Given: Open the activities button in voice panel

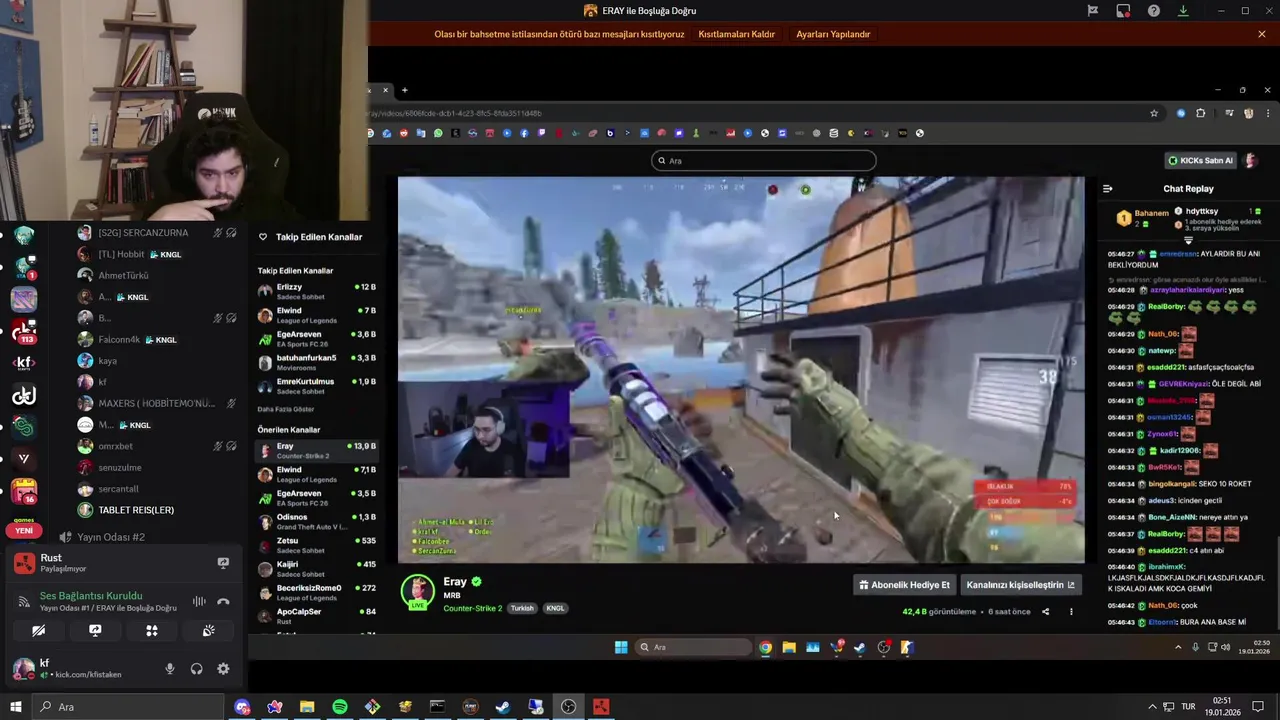Looking at the screenshot, I should tap(152, 631).
